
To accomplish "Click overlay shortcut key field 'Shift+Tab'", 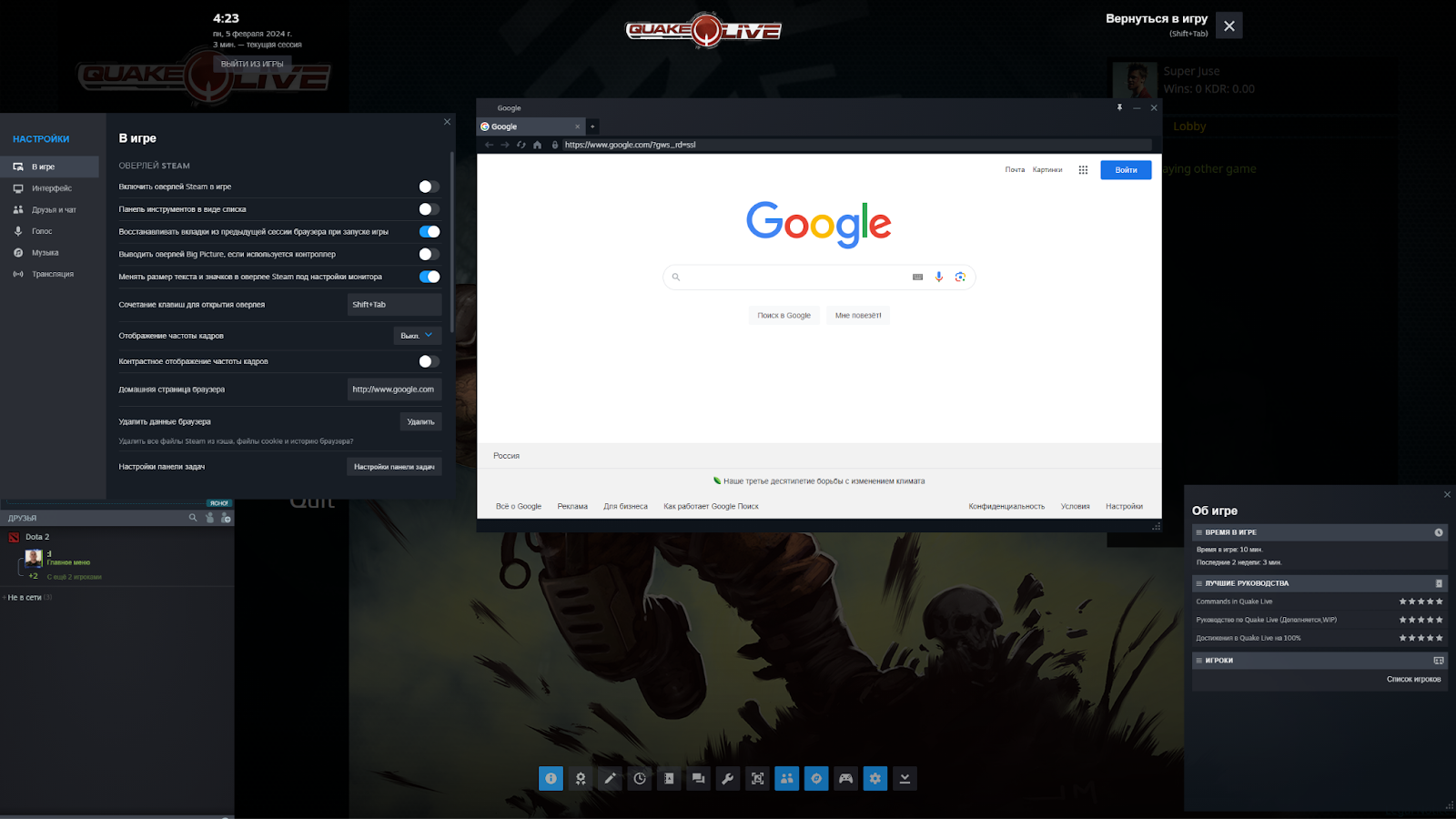I will (x=394, y=305).
